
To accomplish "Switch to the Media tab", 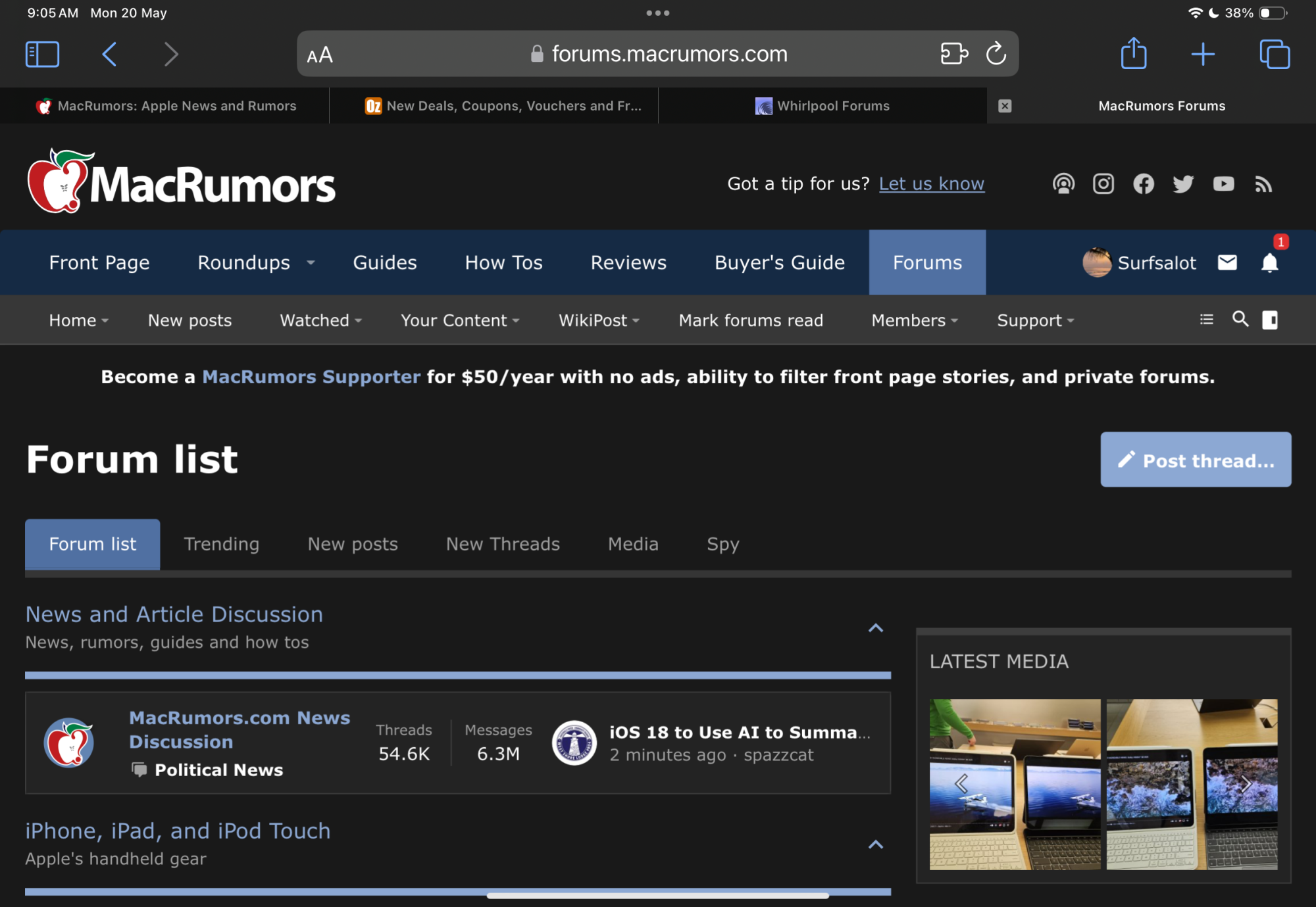I will coord(633,544).
